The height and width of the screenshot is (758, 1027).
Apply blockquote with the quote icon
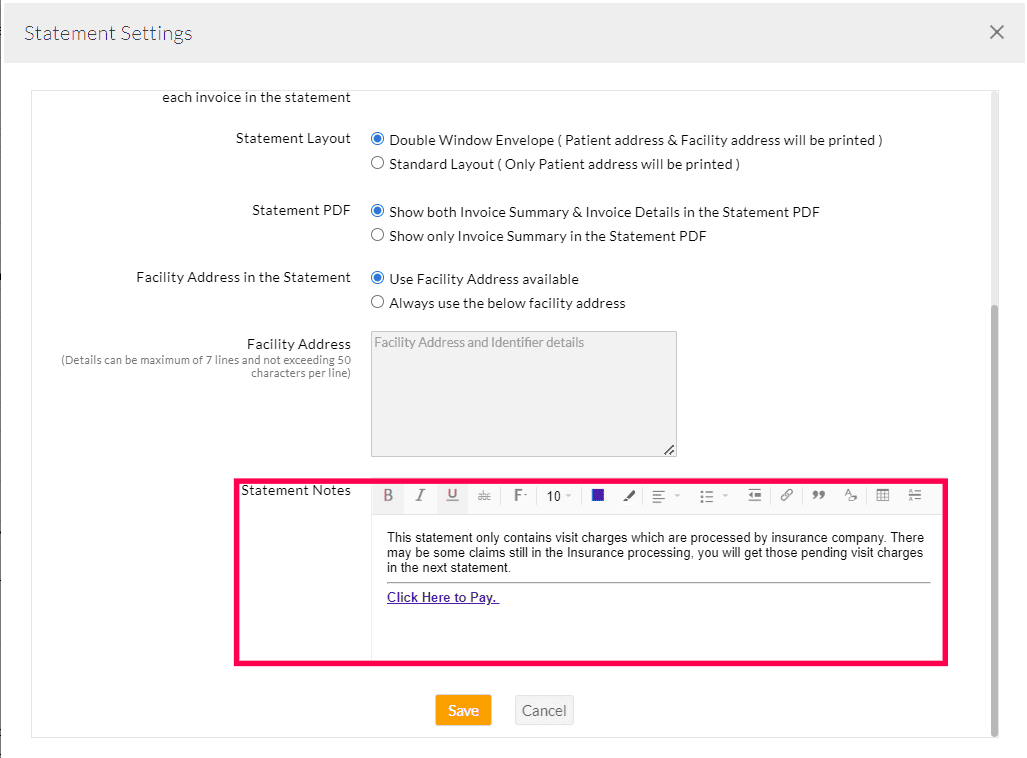pyautogui.click(x=819, y=496)
